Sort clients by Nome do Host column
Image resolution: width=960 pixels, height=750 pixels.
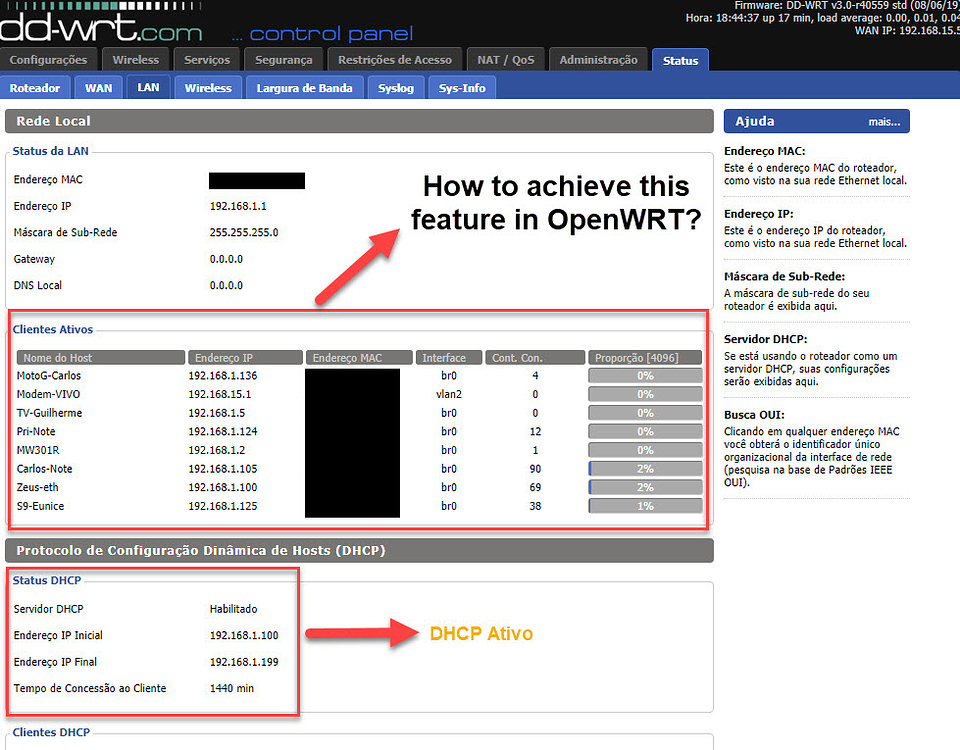pyautogui.click(x=100, y=357)
